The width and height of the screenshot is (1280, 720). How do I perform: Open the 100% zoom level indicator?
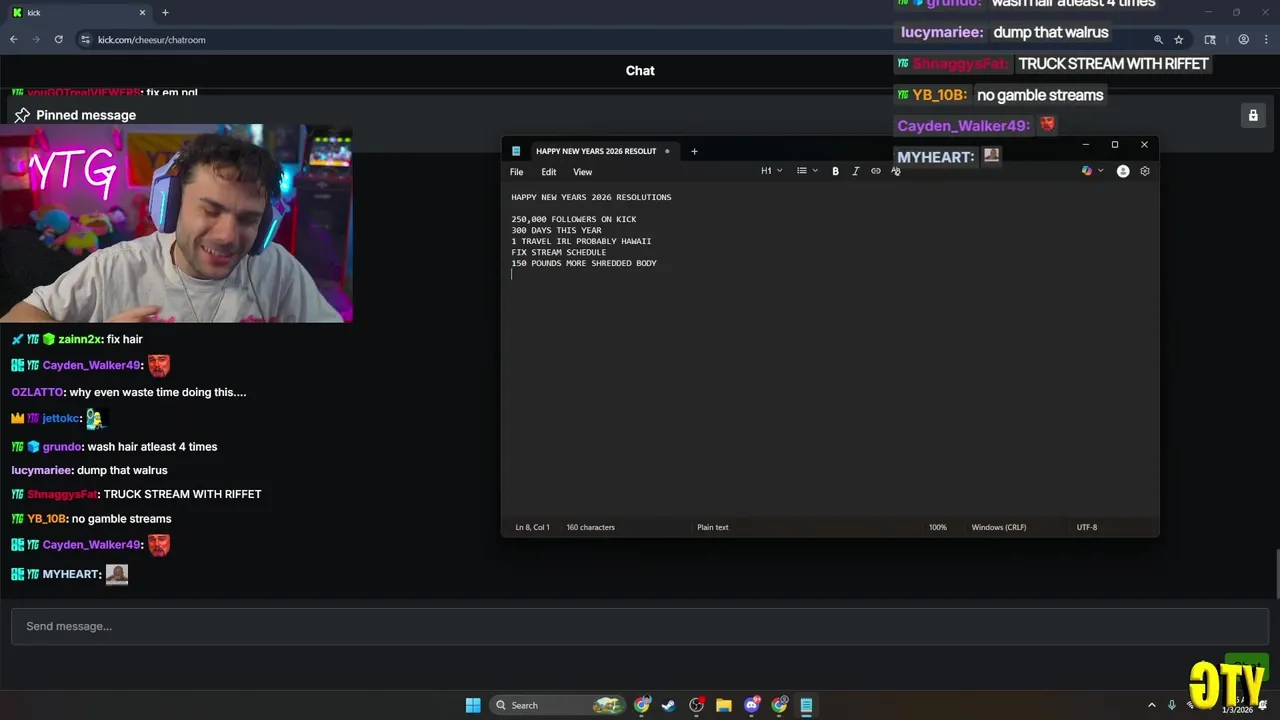tap(937, 527)
